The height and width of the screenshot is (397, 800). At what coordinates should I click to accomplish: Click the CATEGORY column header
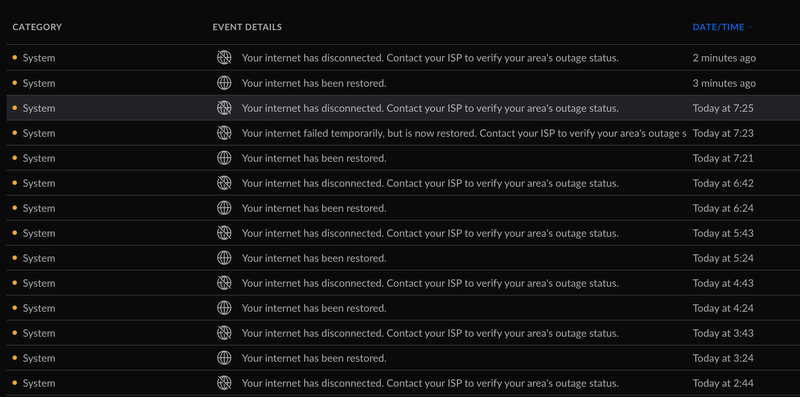click(37, 27)
